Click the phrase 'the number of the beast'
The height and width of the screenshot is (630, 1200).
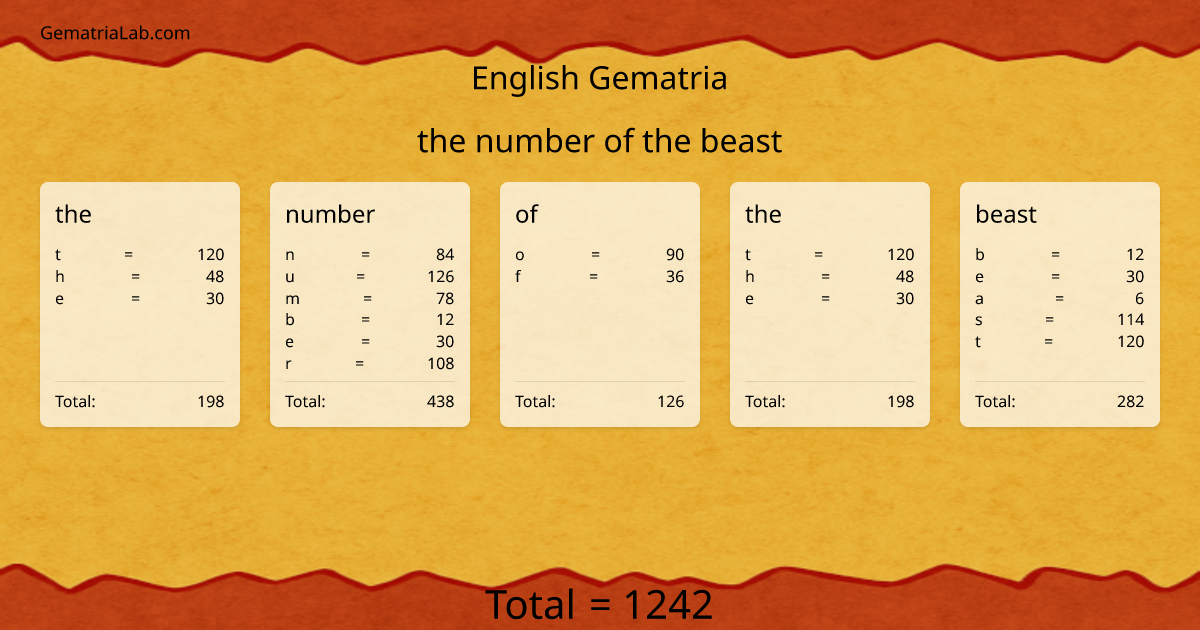pos(599,141)
